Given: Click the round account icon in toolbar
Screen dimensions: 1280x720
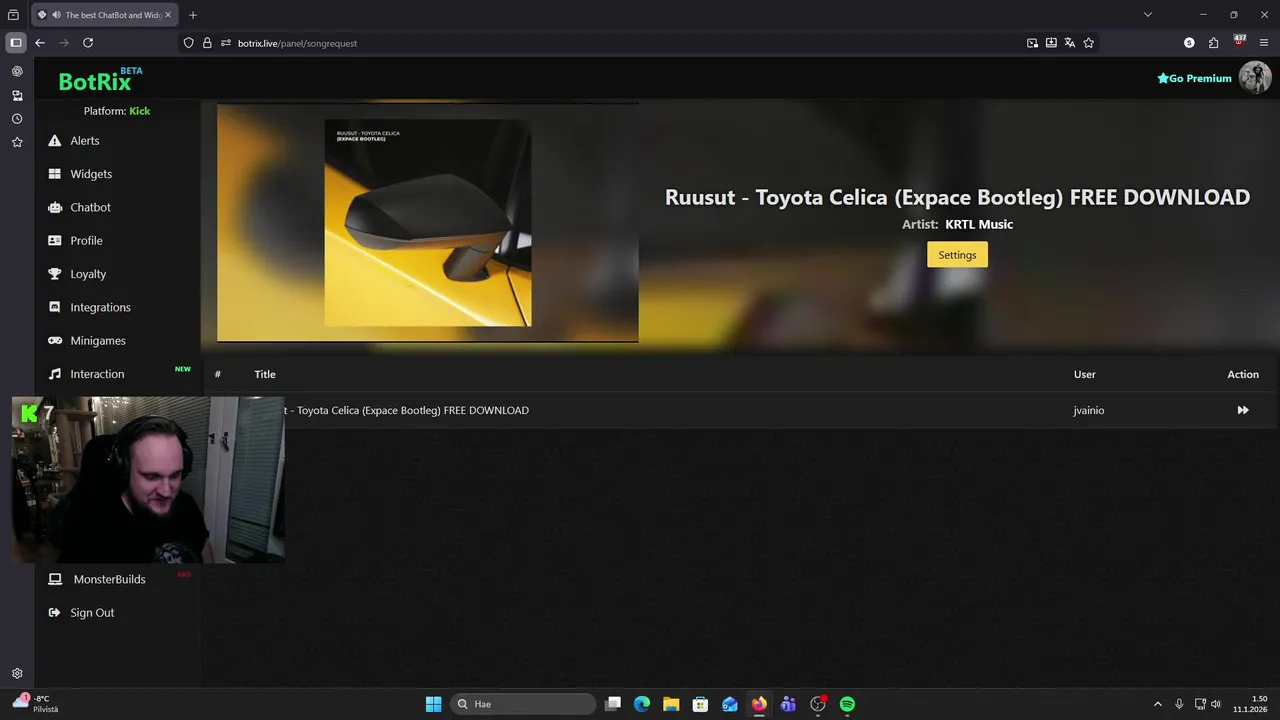Looking at the screenshot, I should [x=1189, y=43].
